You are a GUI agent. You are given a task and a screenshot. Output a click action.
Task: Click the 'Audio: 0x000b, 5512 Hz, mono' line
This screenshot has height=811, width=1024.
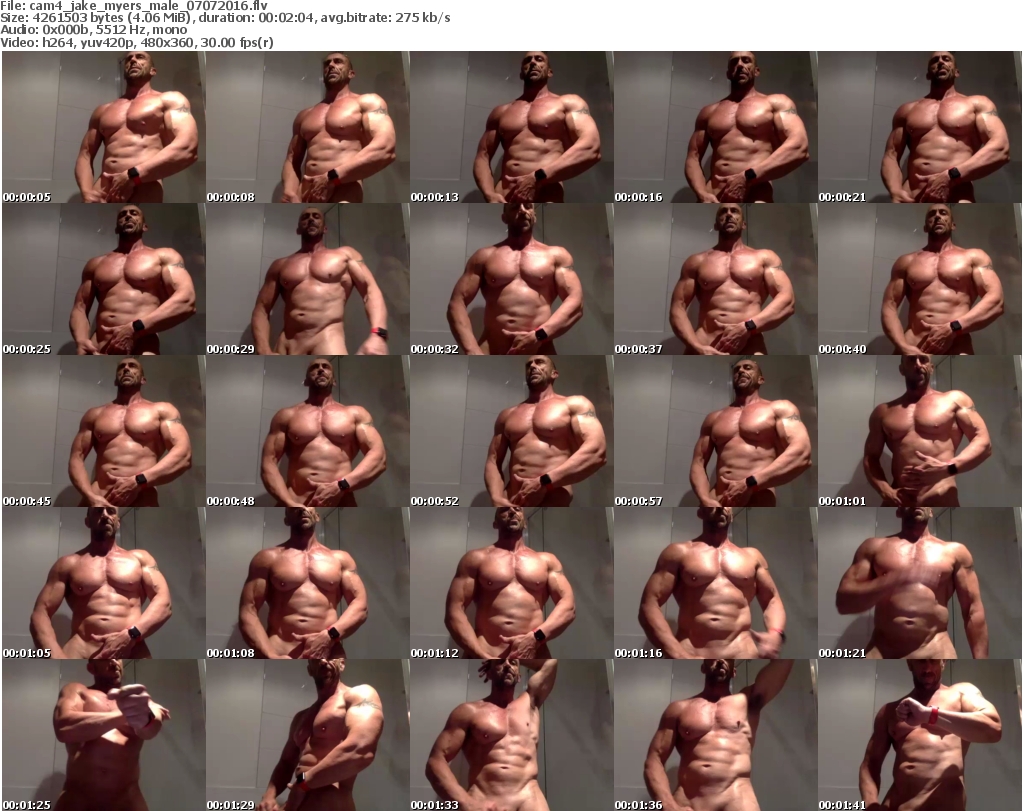click(93, 30)
